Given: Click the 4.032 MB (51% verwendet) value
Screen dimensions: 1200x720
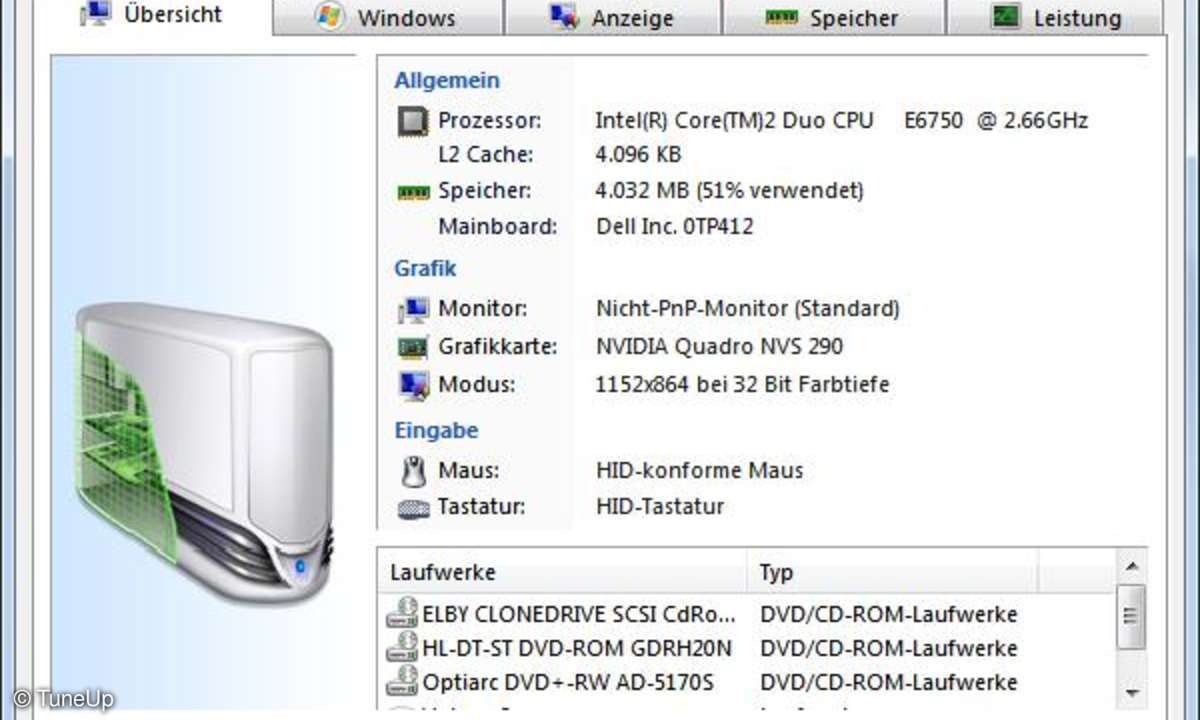Looking at the screenshot, I should (729, 190).
